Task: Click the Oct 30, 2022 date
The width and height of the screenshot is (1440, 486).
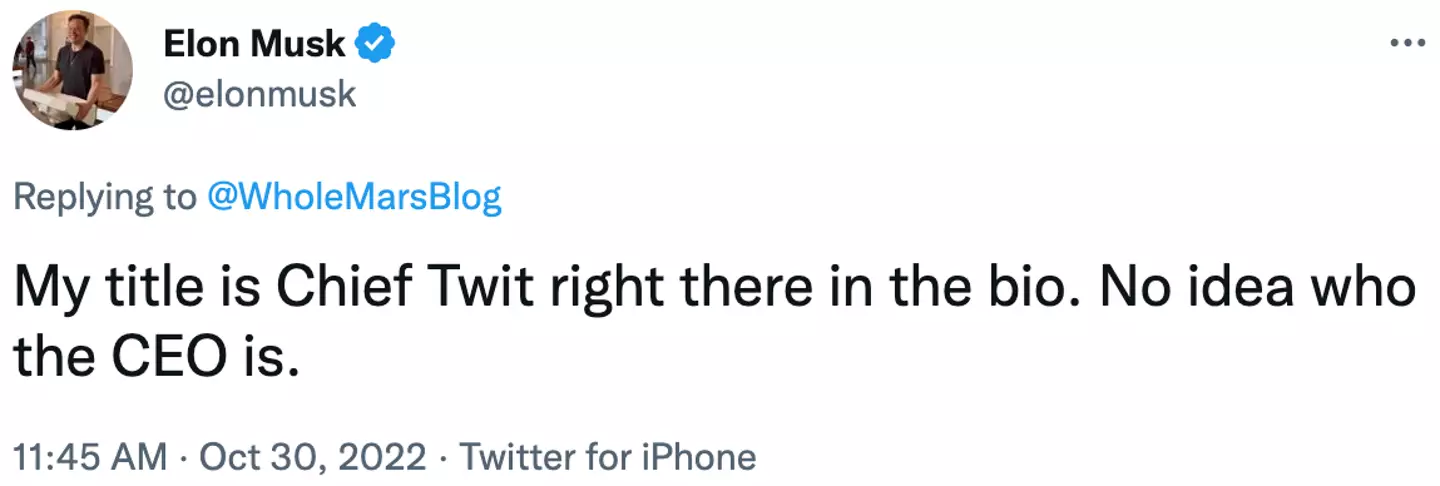Action: (313, 457)
